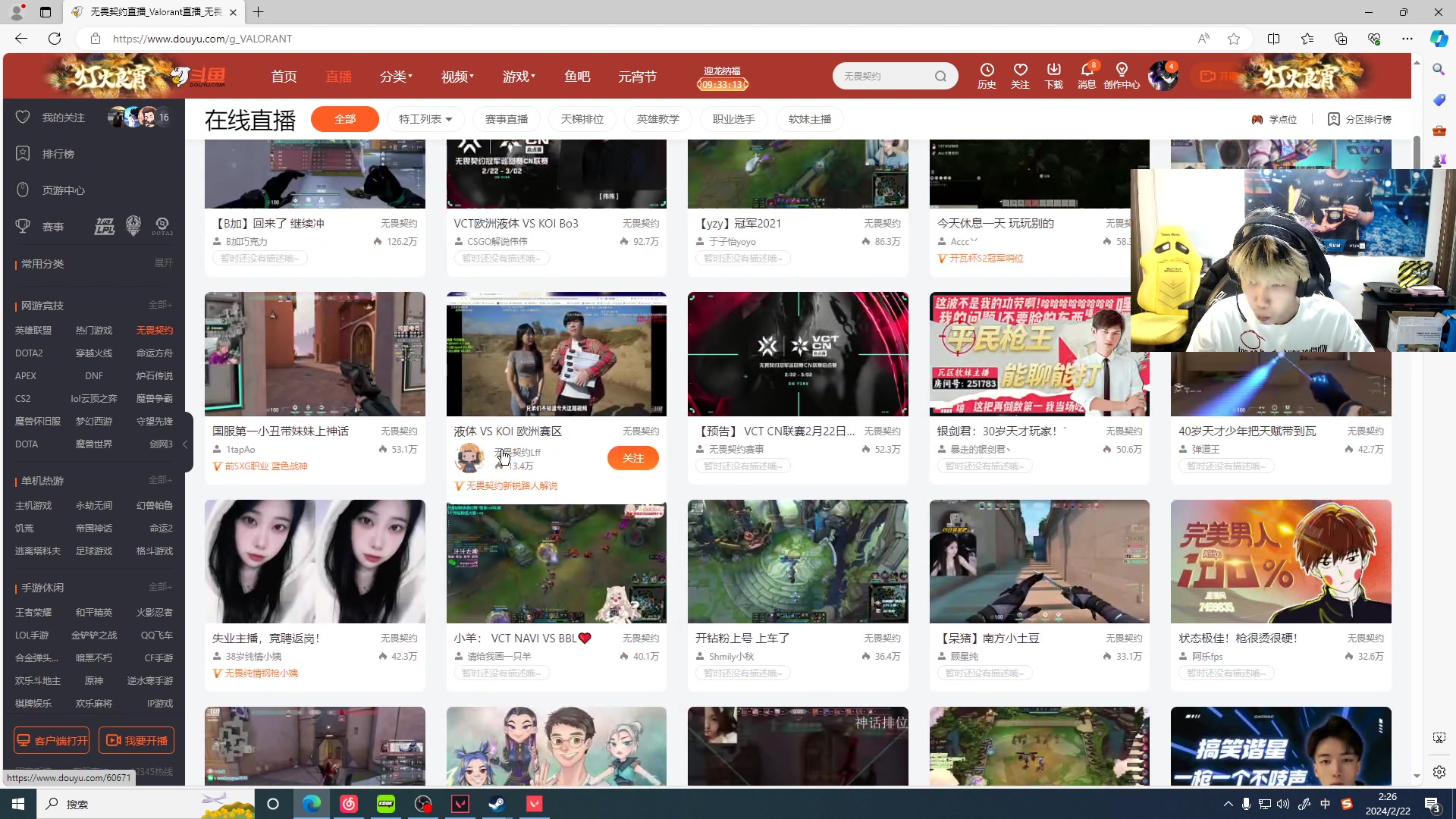Click the 我要开播 button
This screenshot has height=819, width=1456.
[136, 740]
